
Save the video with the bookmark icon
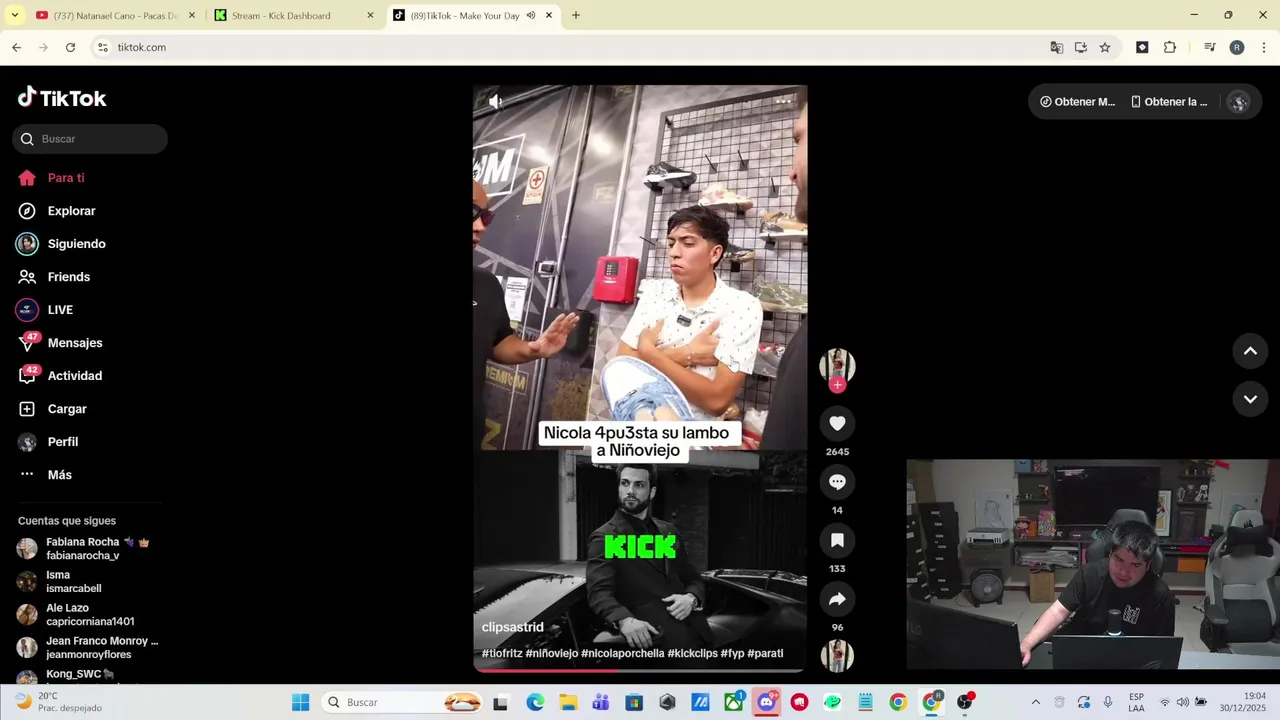(837, 541)
